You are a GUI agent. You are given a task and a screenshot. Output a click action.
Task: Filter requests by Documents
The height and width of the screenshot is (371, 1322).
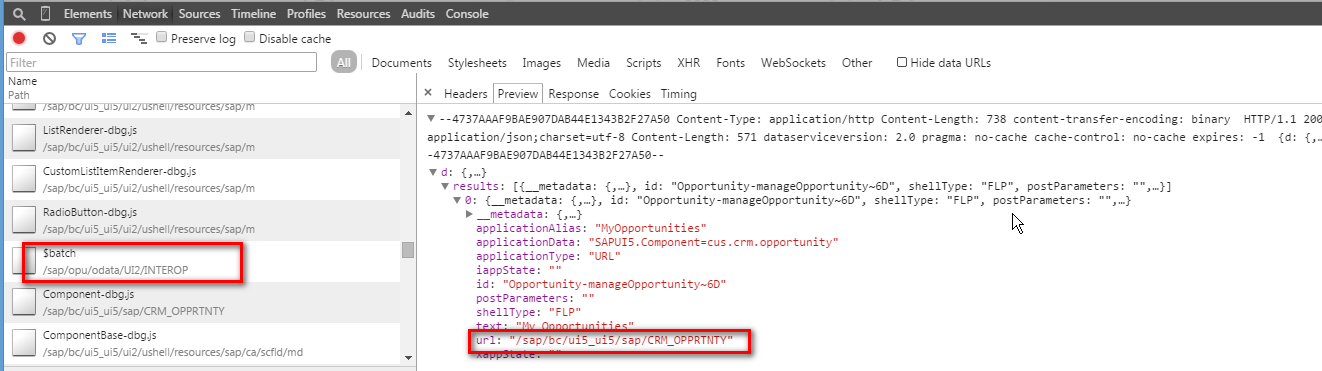coord(402,63)
